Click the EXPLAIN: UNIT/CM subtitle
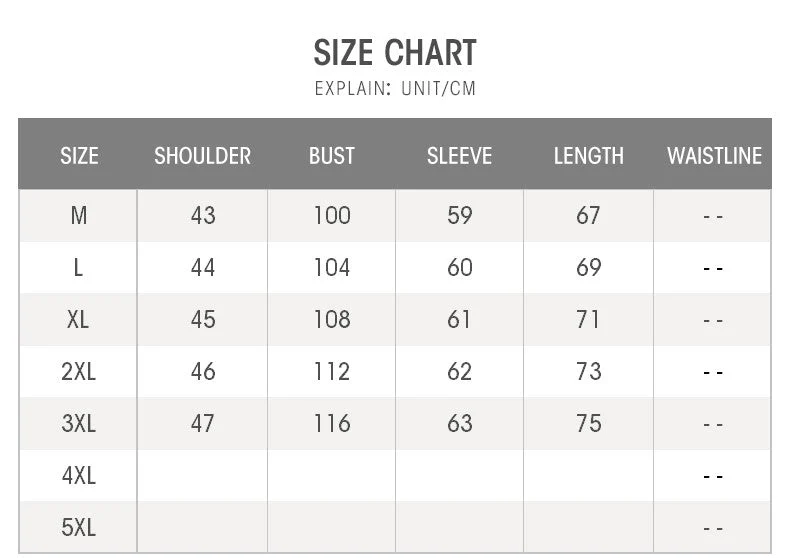Image resolution: width=790 pixels, height=558 pixels. point(395,88)
